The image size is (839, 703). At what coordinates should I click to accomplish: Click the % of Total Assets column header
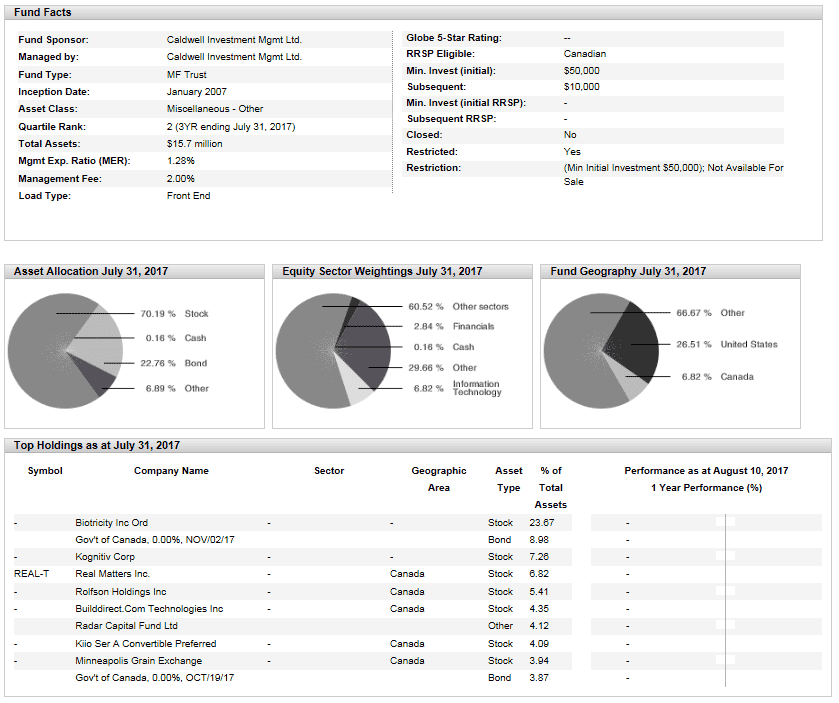[551, 487]
